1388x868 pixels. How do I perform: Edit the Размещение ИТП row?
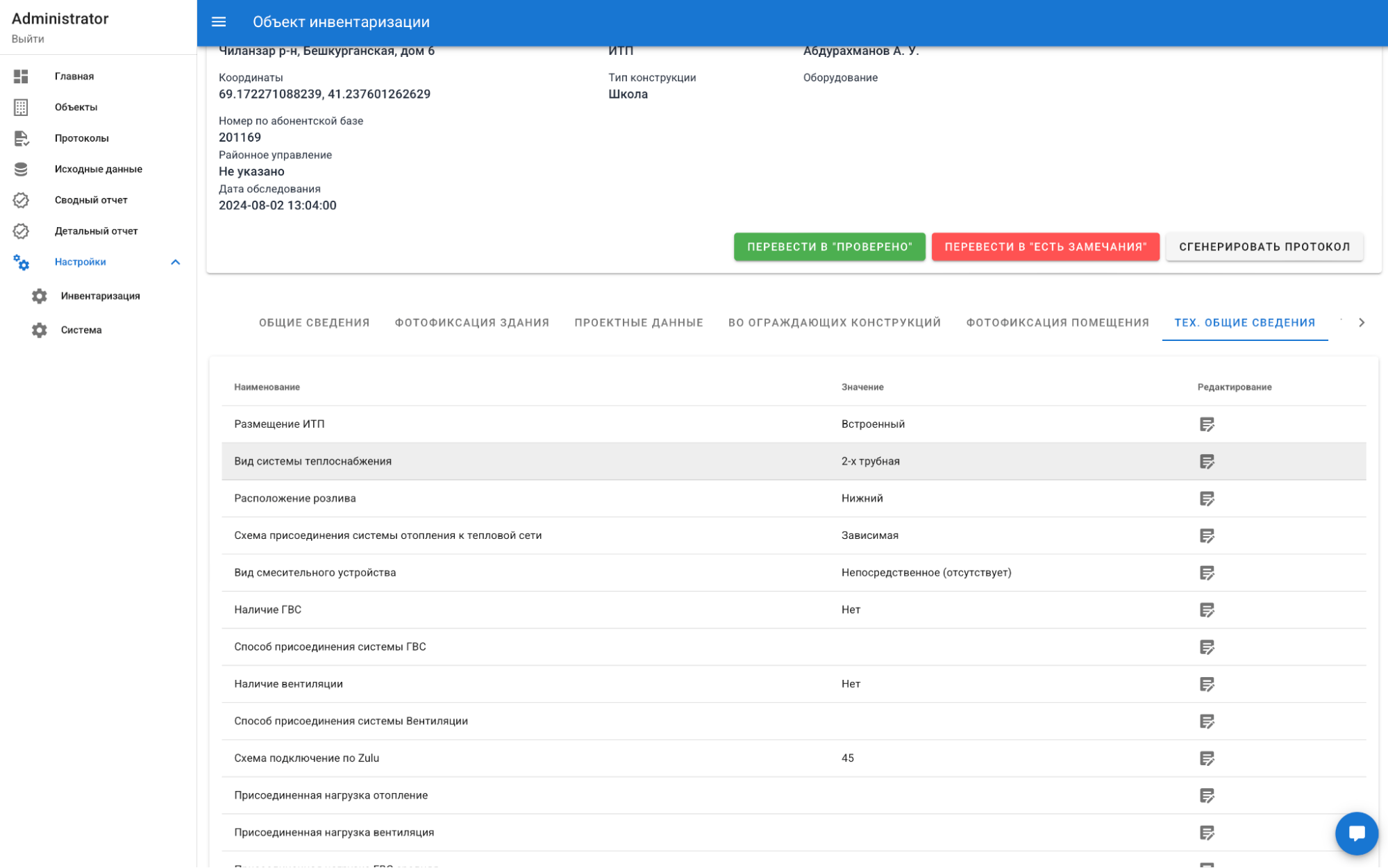[x=1207, y=424]
